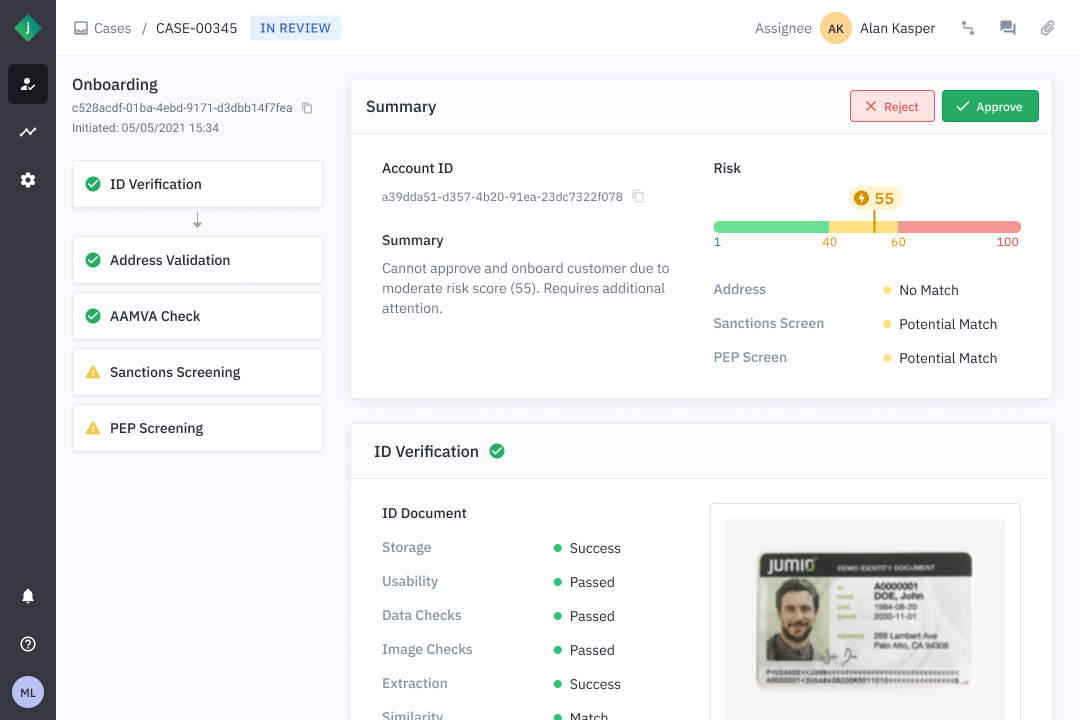Screen dimensions: 1080x720
Task: Click the risk score 55 marker
Action: click(x=875, y=198)
